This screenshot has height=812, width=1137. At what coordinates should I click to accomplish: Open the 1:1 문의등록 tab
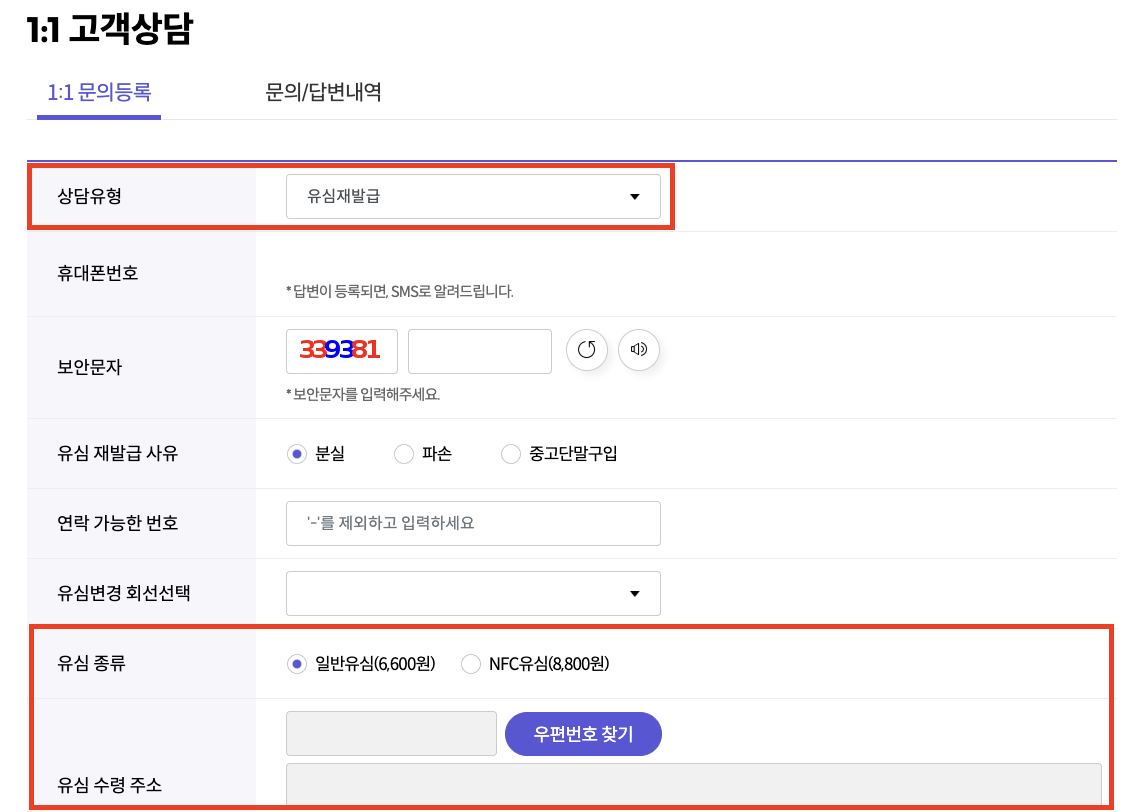pyautogui.click(x=99, y=93)
